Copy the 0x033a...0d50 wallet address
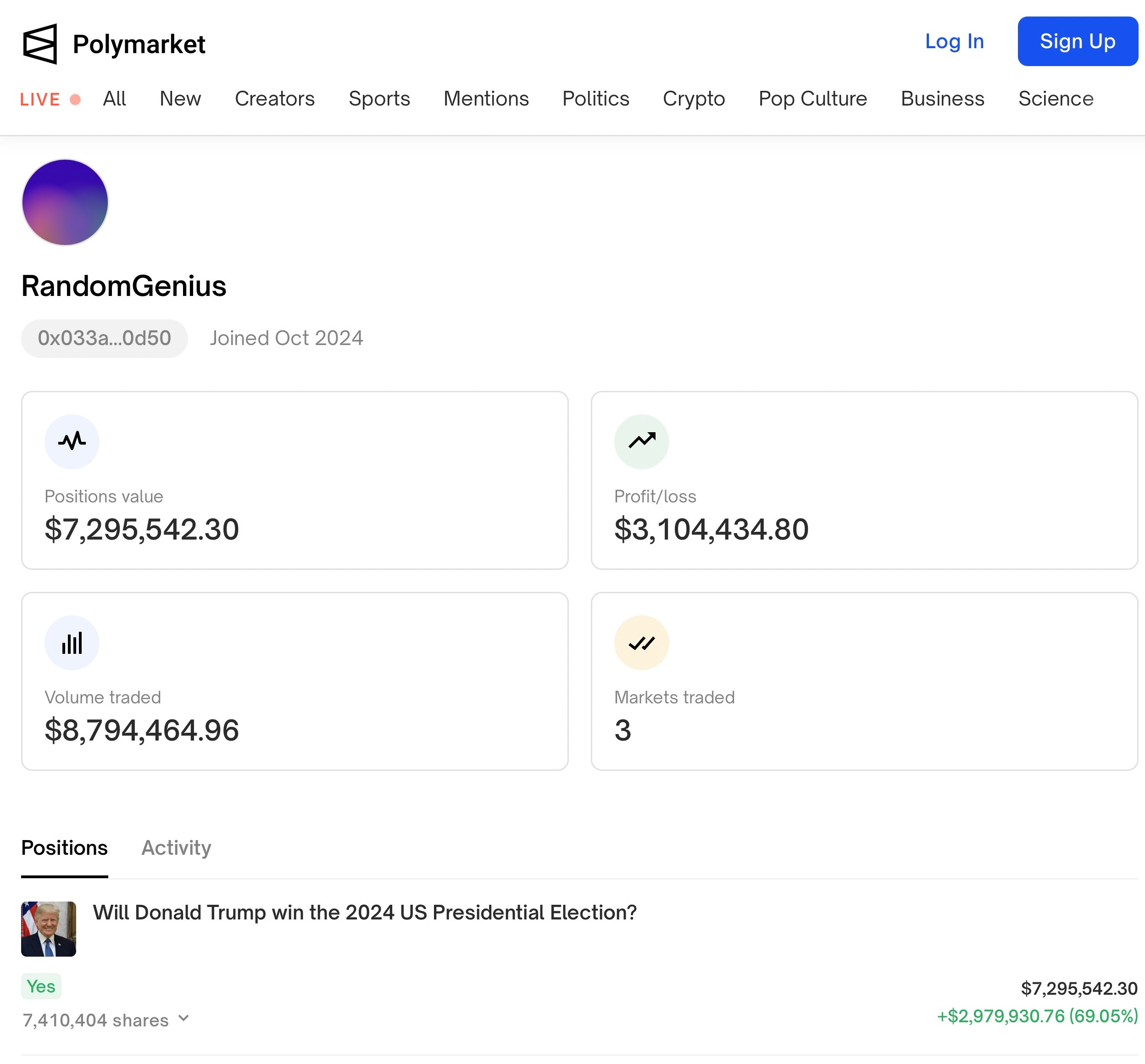Image resolution: width=1145 pixels, height=1064 pixels. pyautogui.click(x=104, y=338)
